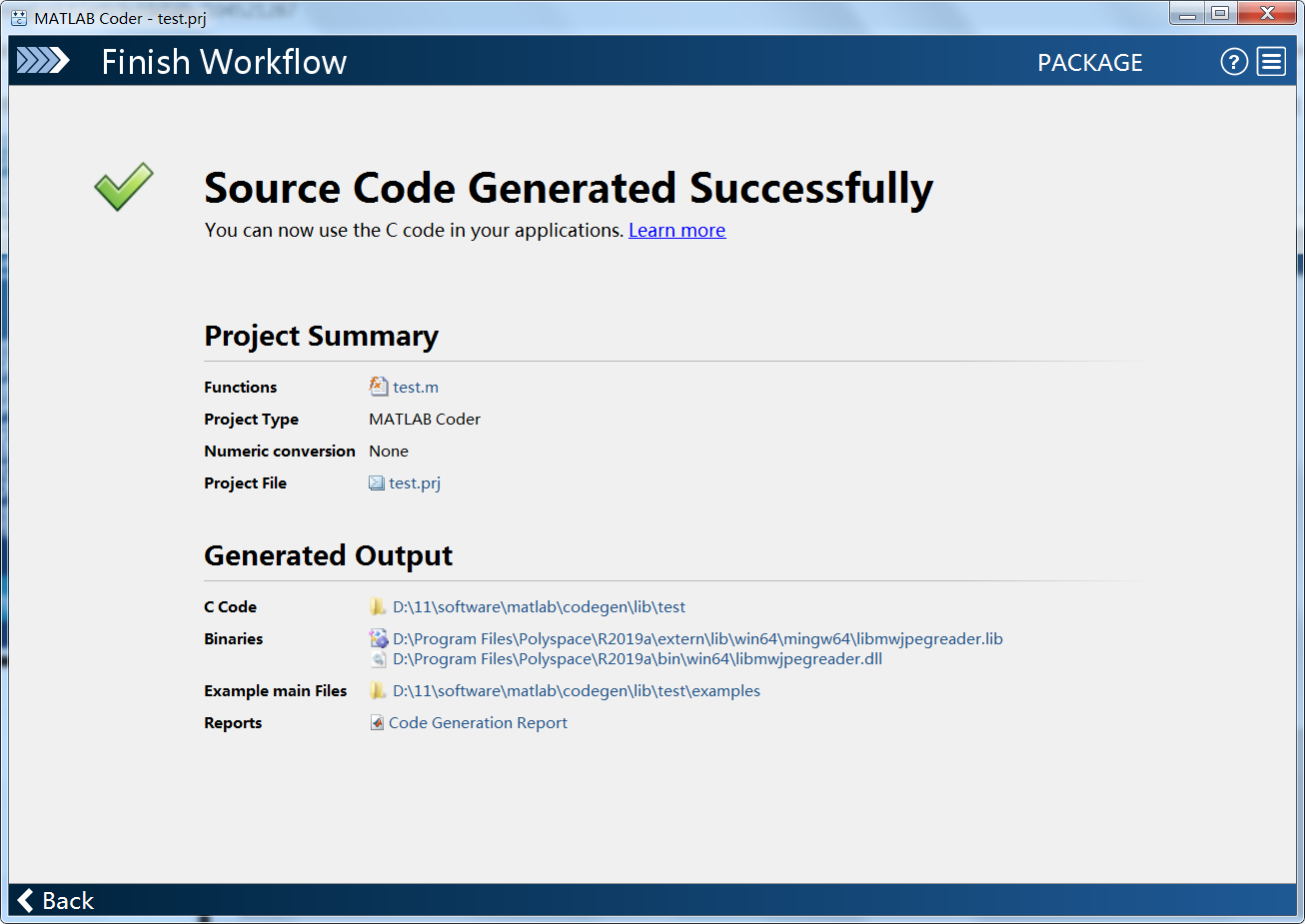Open the help question mark icon
This screenshot has width=1305, height=924.
[x=1234, y=62]
